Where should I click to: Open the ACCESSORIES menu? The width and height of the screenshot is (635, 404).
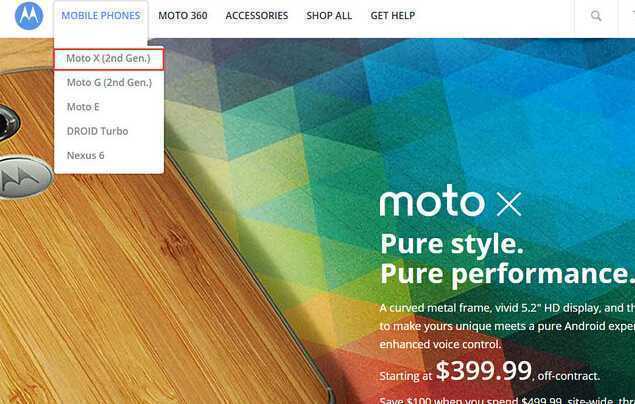tap(257, 16)
